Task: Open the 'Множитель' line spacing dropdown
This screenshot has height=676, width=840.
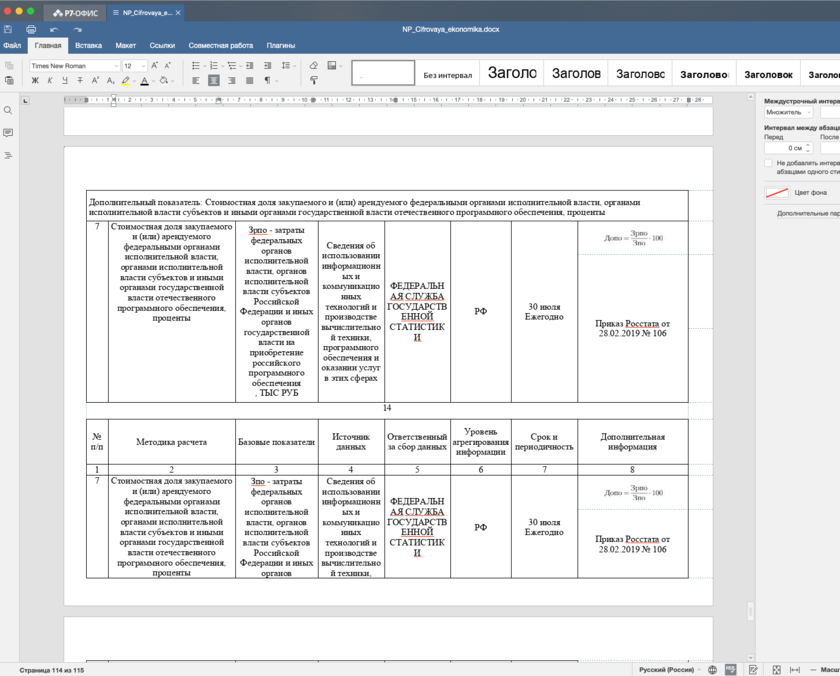Action: pyautogui.click(x=789, y=113)
